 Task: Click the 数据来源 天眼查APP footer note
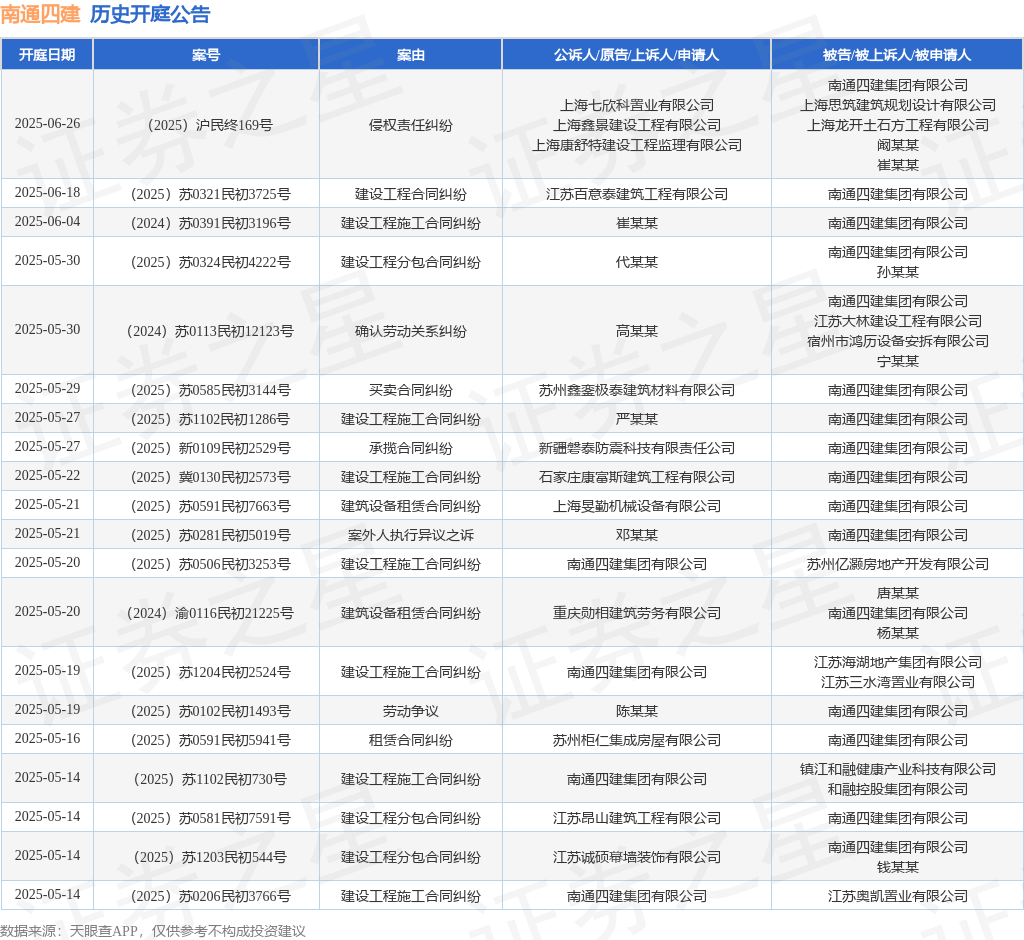(x=153, y=931)
